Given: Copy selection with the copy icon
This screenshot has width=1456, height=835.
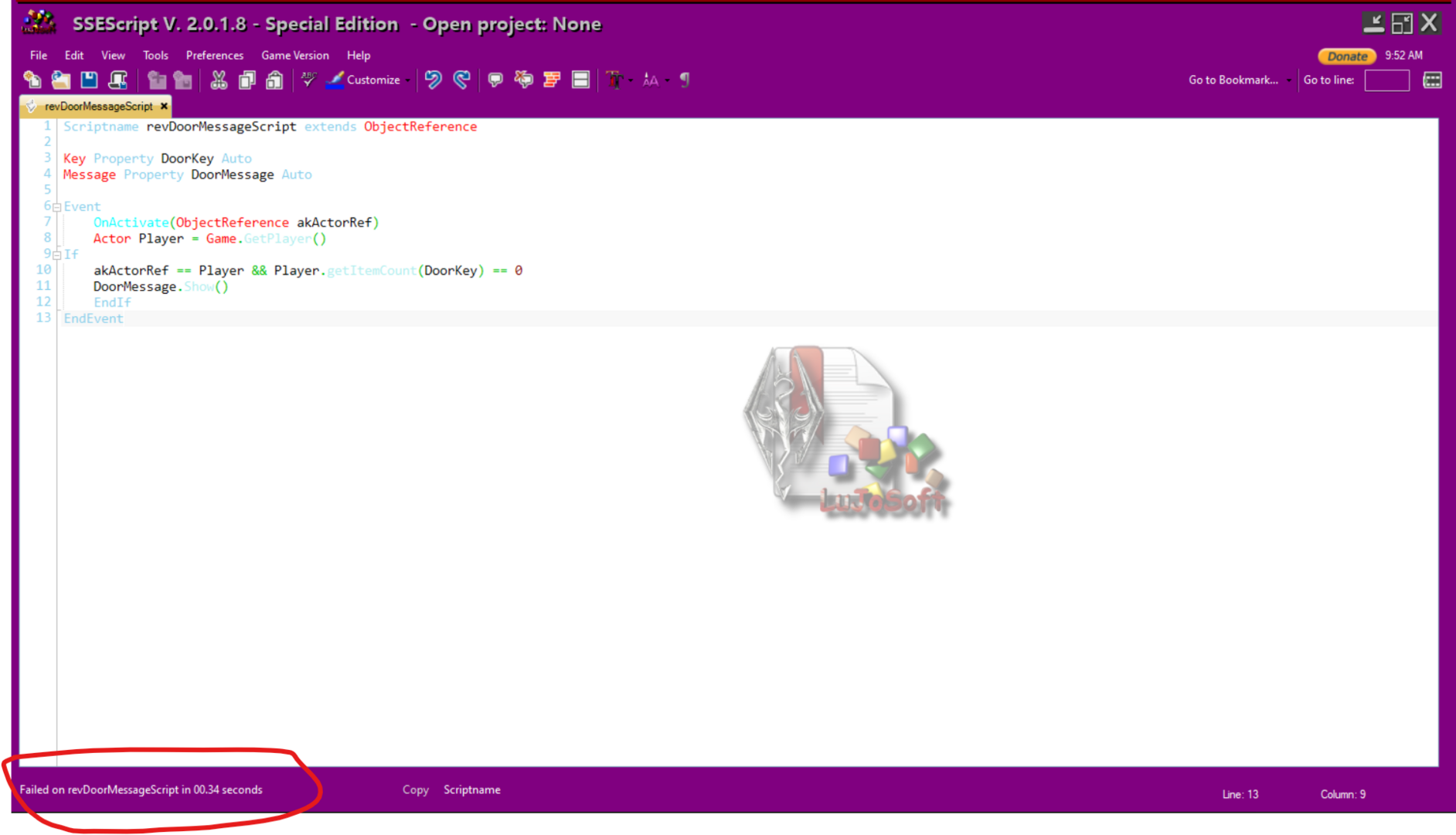Looking at the screenshot, I should pos(247,80).
